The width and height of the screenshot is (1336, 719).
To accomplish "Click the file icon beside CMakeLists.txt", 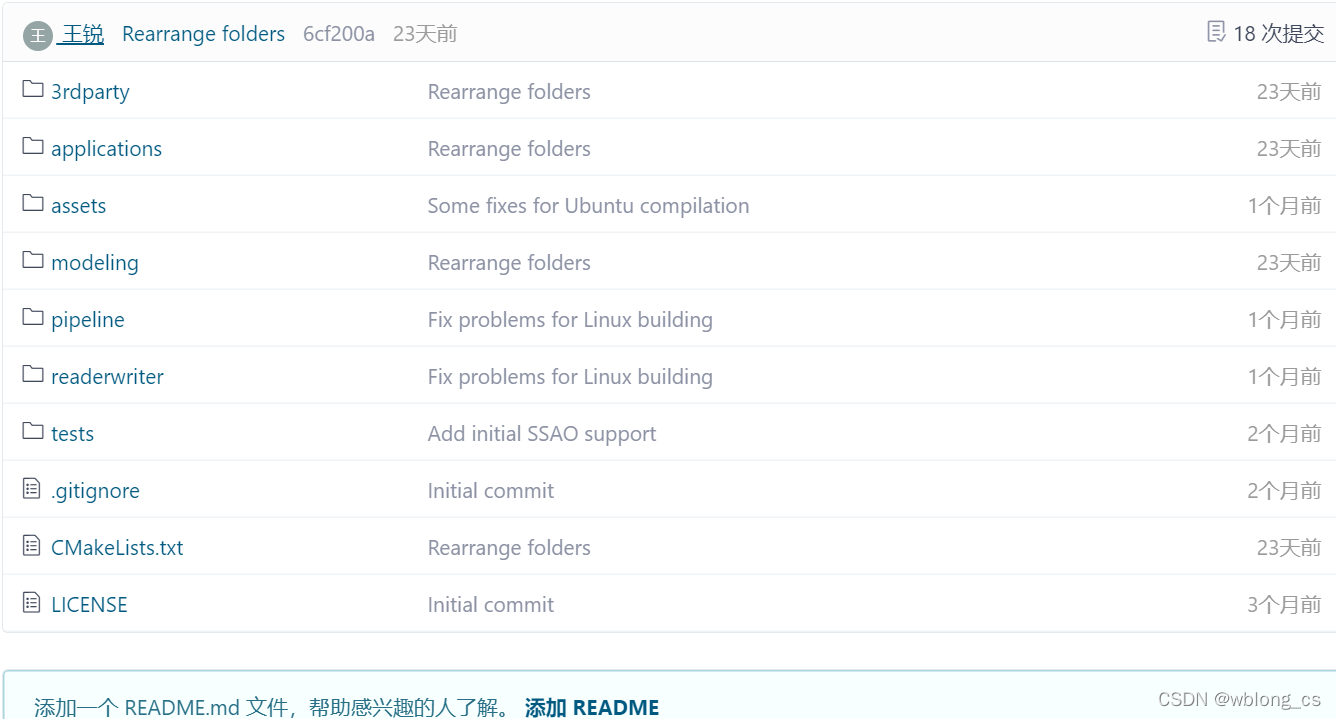I will [30, 546].
